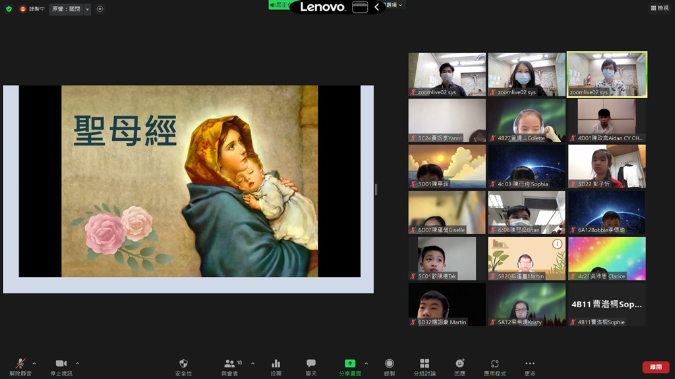
Task: Select second zoomlive02 sys video, long-haired woman
Action: [526, 75]
